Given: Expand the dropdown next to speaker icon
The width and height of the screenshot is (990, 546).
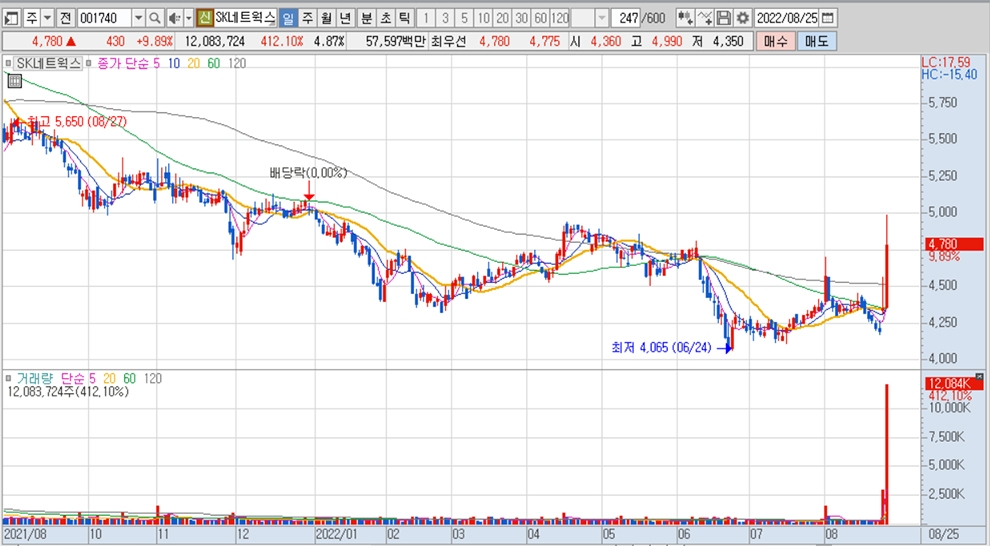Looking at the screenshot, I should click(x=188, y=18).
